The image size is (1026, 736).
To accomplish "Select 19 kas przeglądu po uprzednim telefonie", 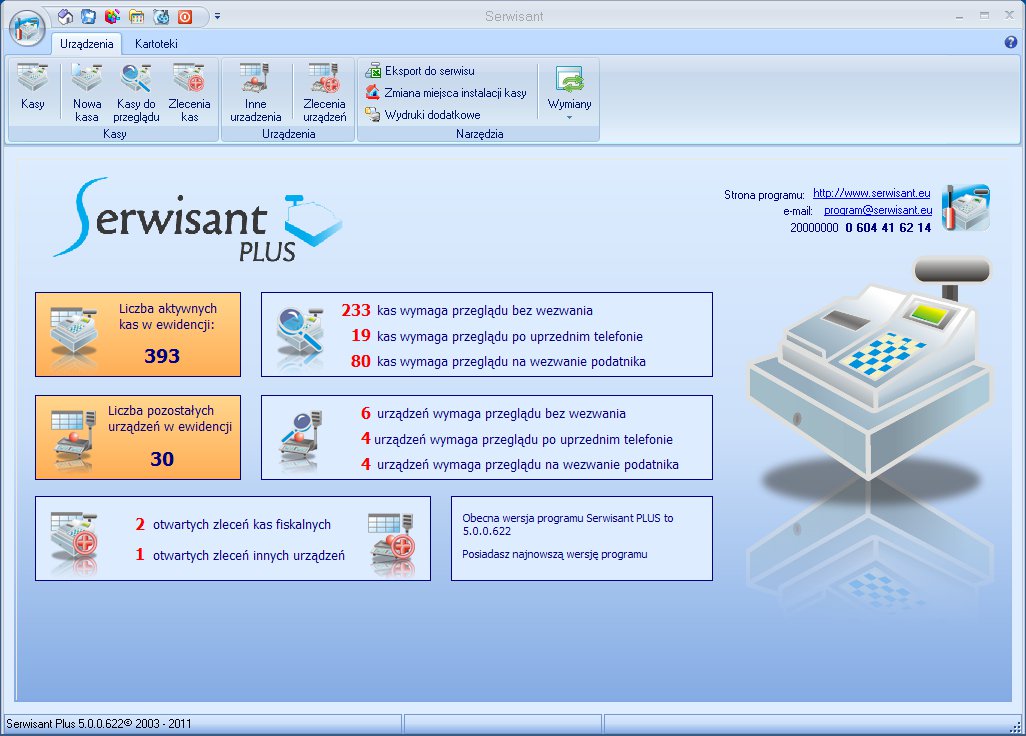I will 497,336.
